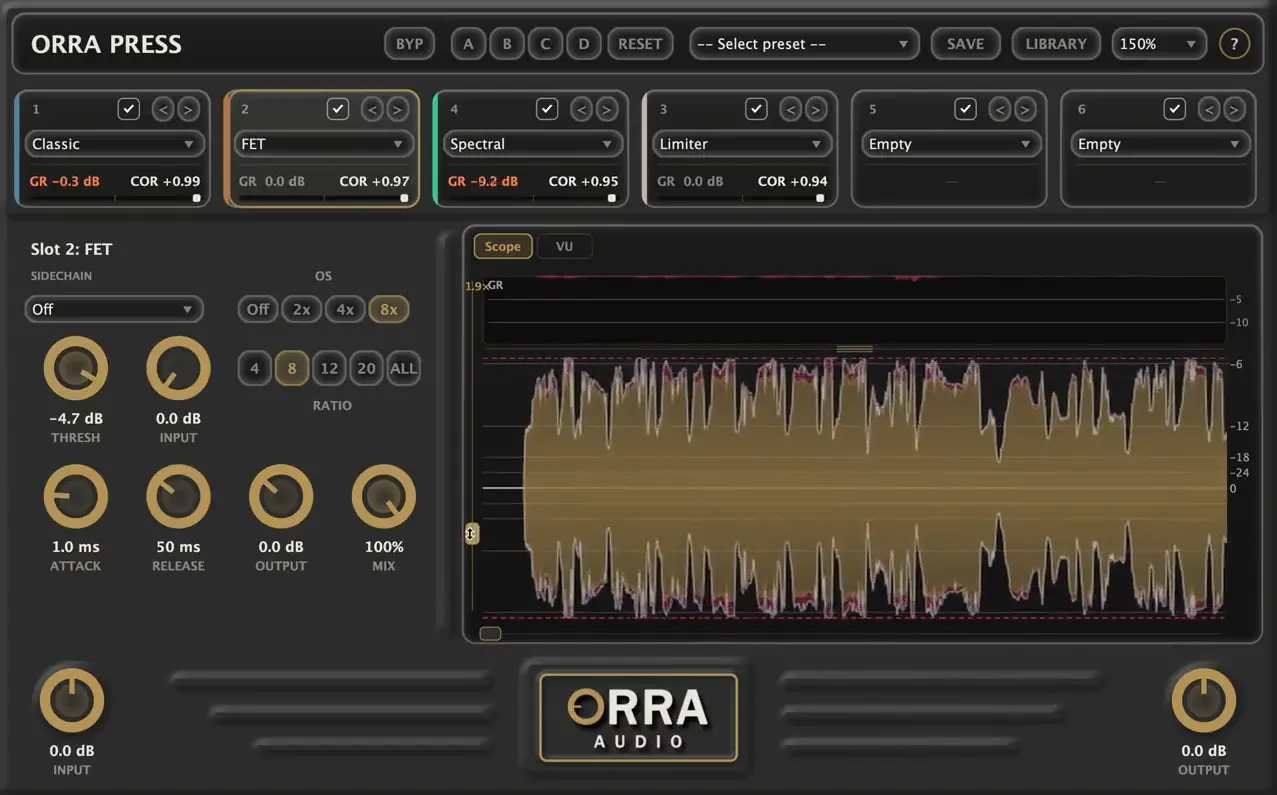Click the GR panel divider handle in scope
1277x795 pixels.
[x=855, y=349]
